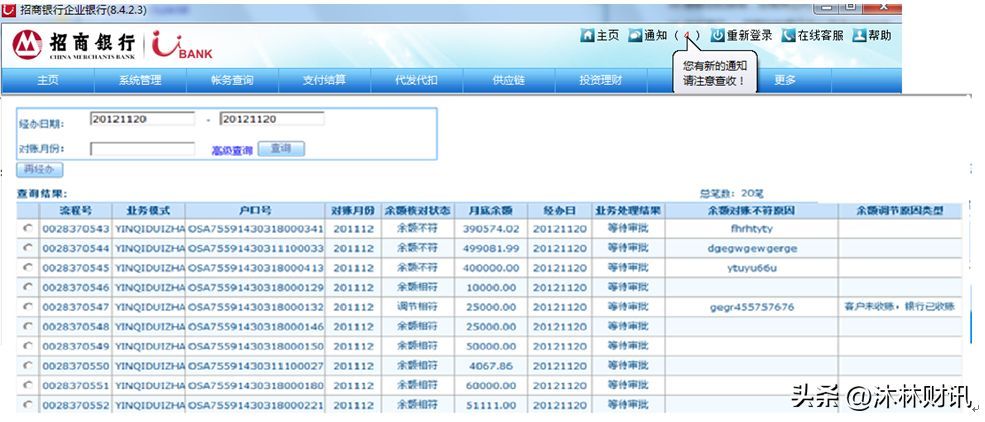Screen dimensions: 985x422
Task: Click the app icon in title bar
Action: pos(9,9)
